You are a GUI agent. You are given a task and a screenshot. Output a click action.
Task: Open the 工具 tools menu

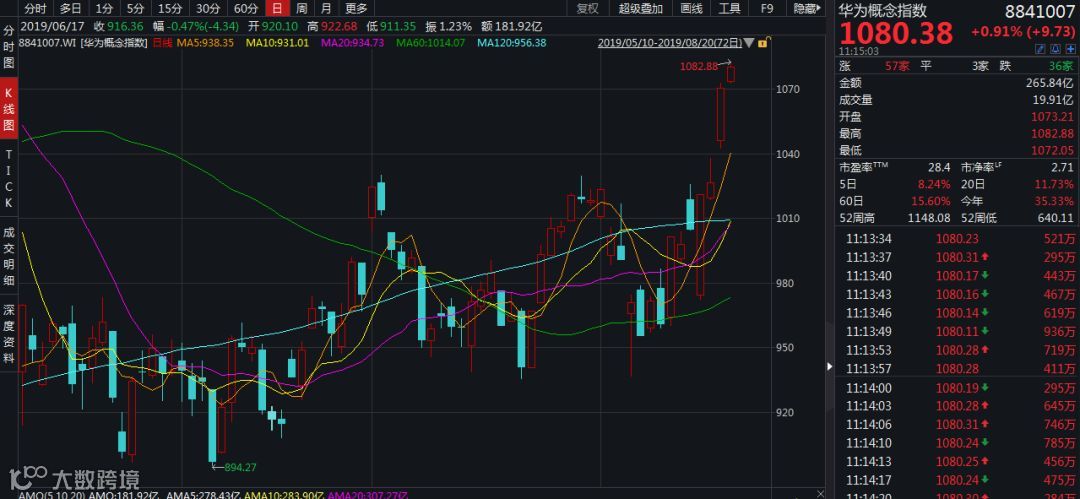point(729,9)
